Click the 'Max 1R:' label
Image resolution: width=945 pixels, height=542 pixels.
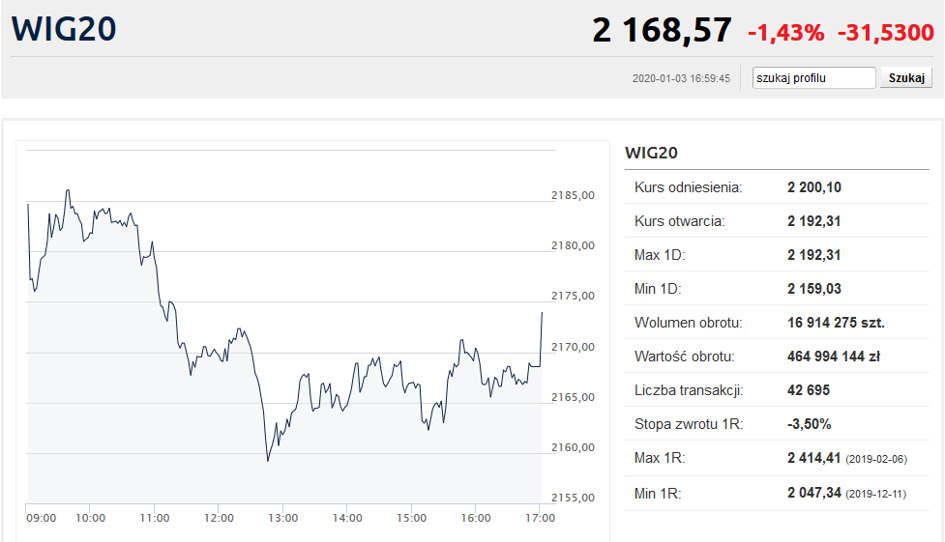tap(659, 458)
